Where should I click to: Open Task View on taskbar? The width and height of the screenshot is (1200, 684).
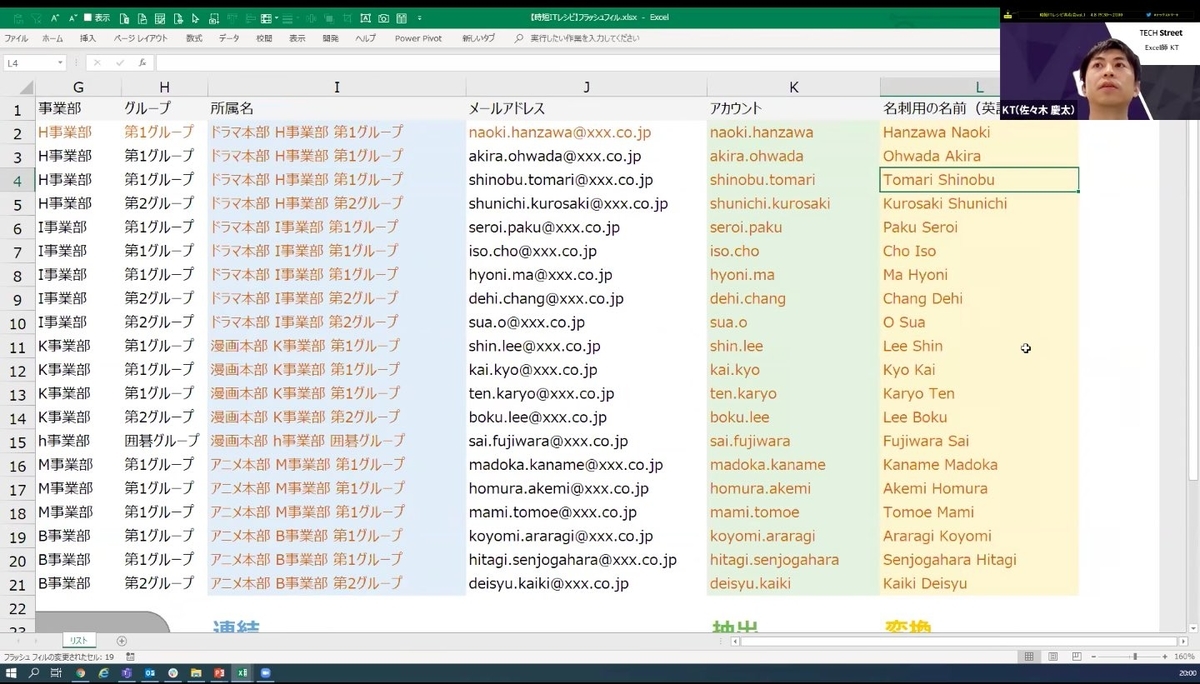click(x=56, y=674)
